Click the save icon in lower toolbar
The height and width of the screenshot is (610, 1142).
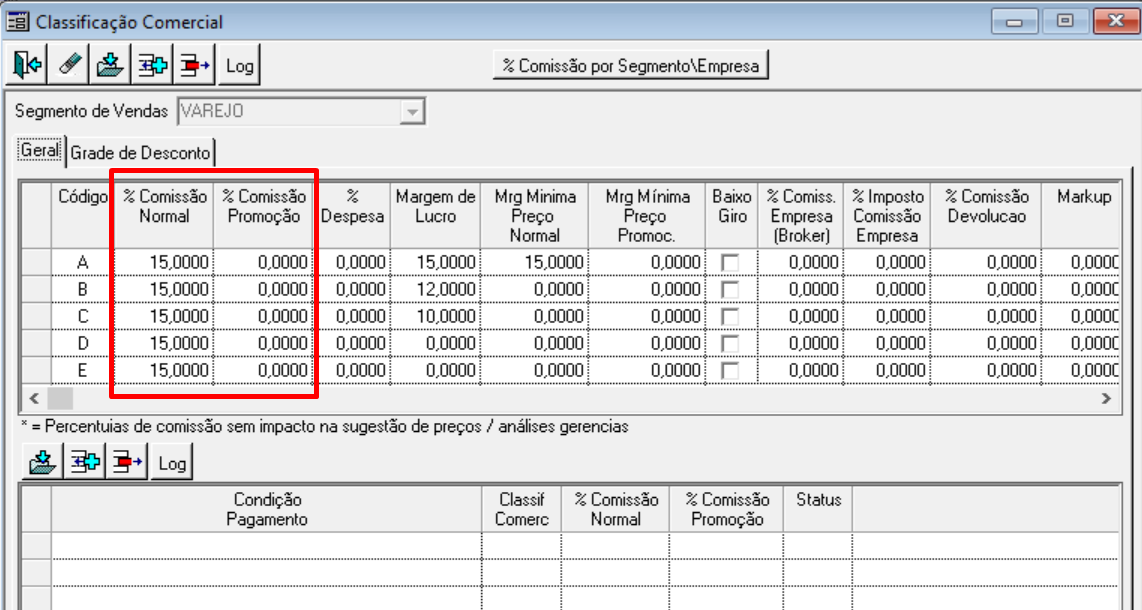[x=42, y=462]
